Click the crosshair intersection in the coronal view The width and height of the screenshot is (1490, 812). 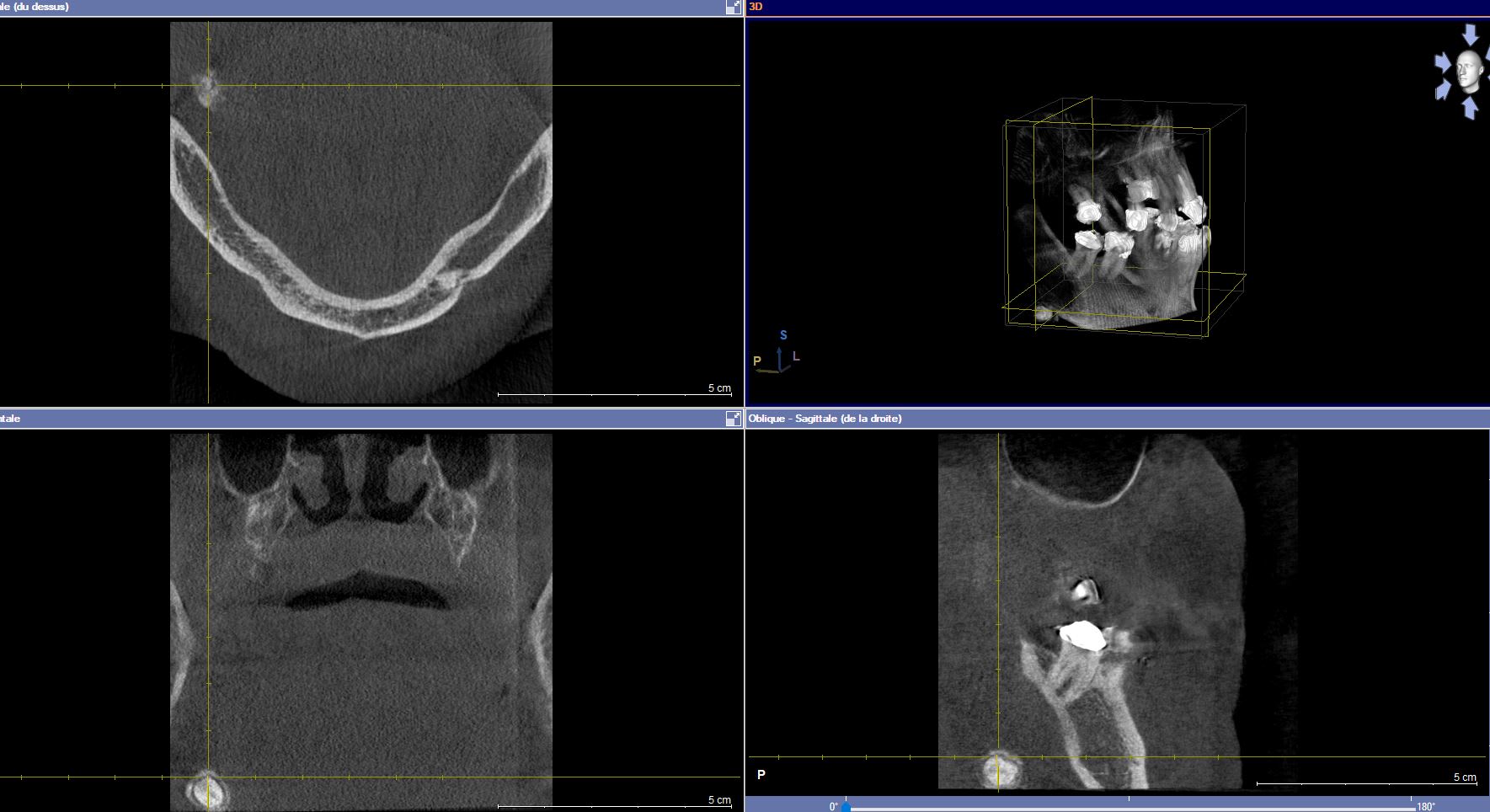(x=208, y=777)
